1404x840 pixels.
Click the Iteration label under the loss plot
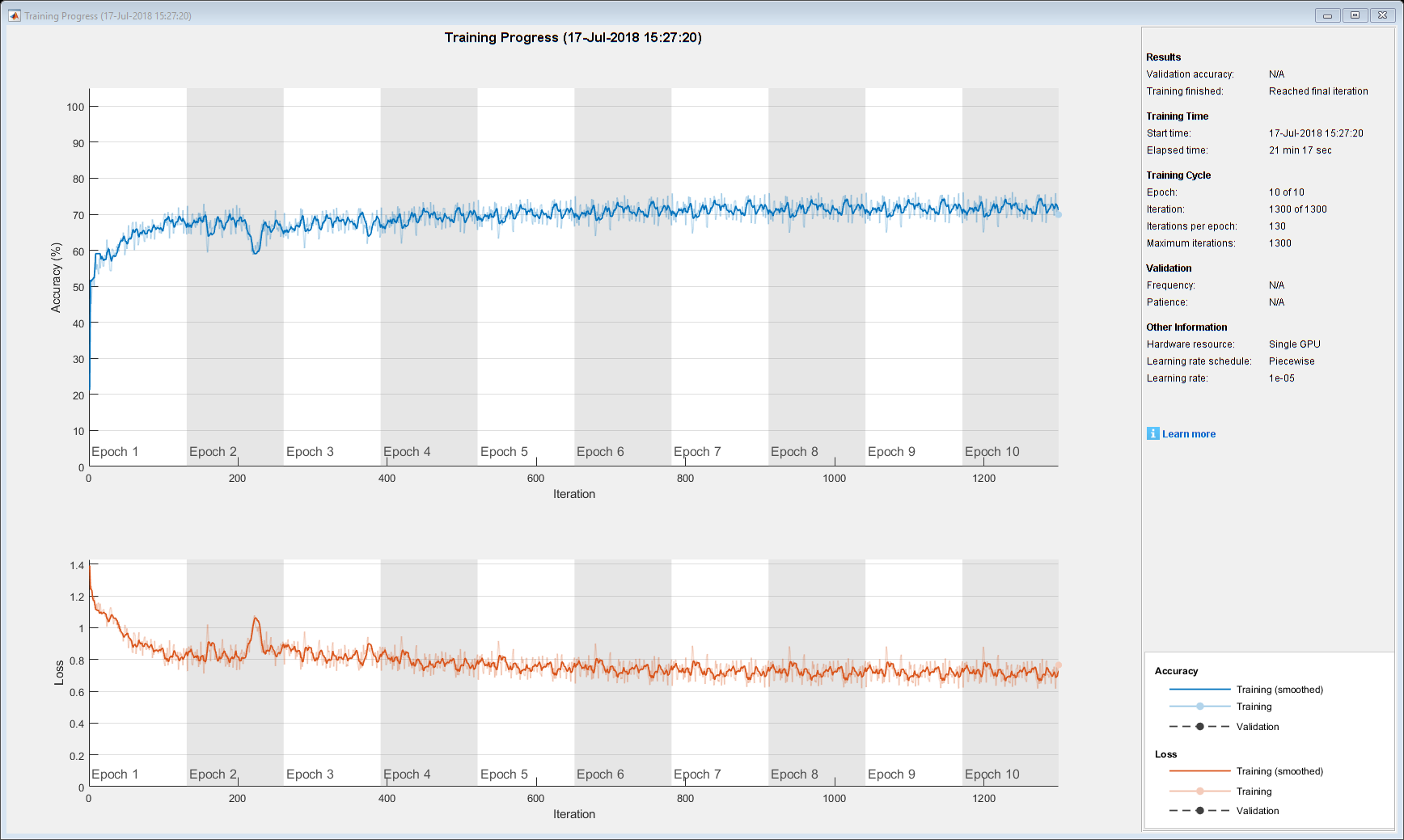point(573,814)
